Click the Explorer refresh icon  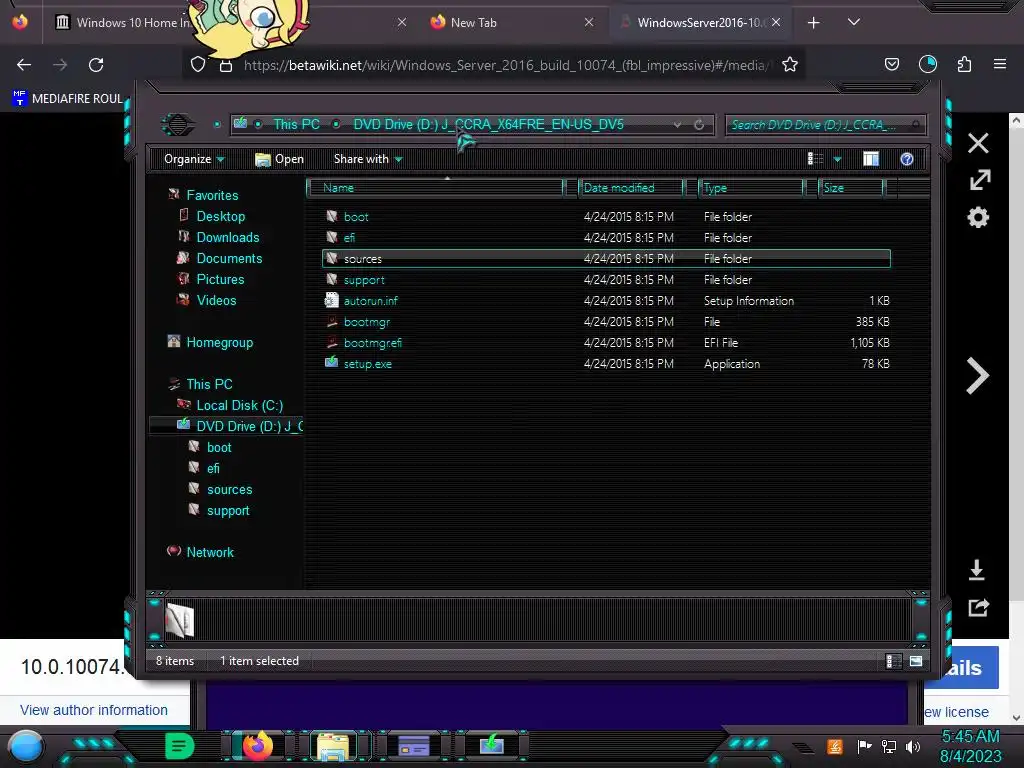click(699, 125)
